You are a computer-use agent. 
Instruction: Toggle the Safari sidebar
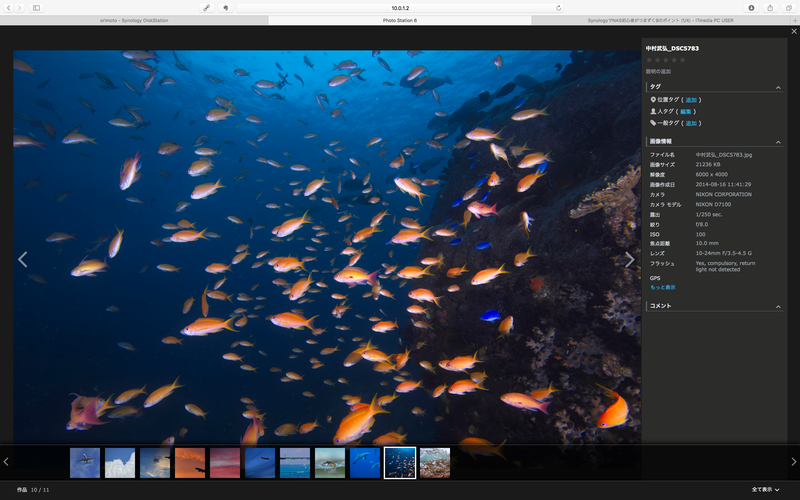coord(36,8)
